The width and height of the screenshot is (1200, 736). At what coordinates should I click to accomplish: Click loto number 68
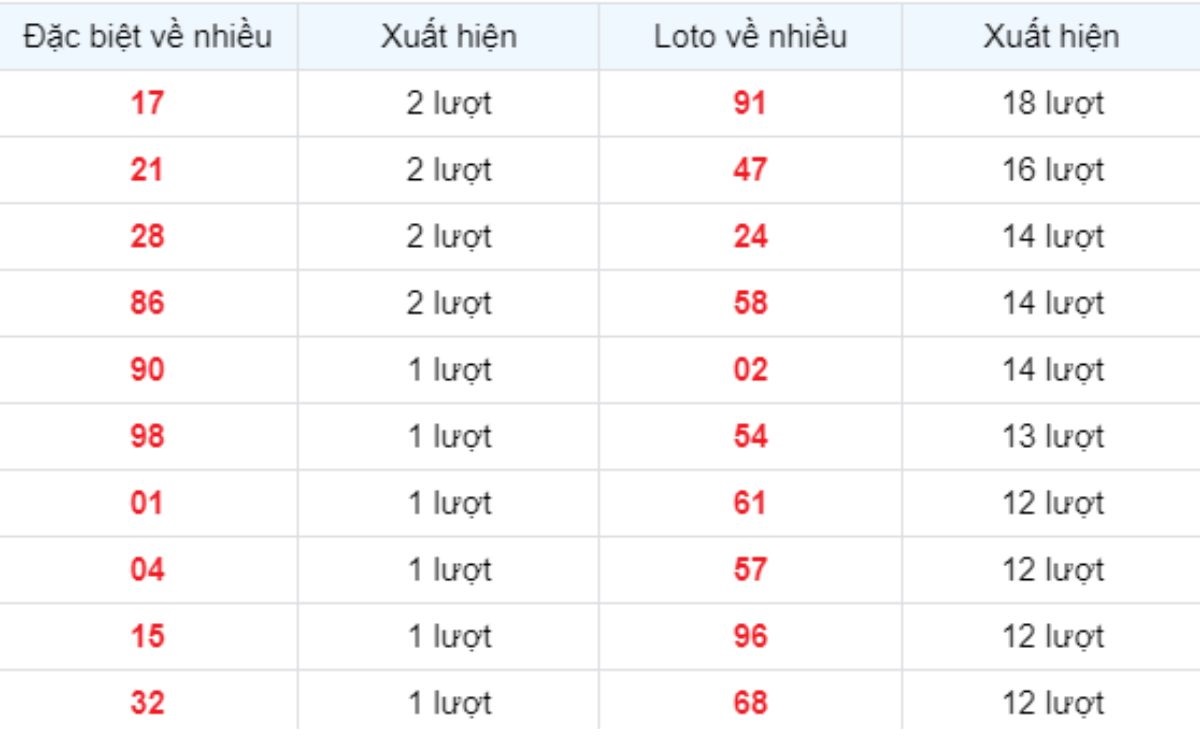750,703
